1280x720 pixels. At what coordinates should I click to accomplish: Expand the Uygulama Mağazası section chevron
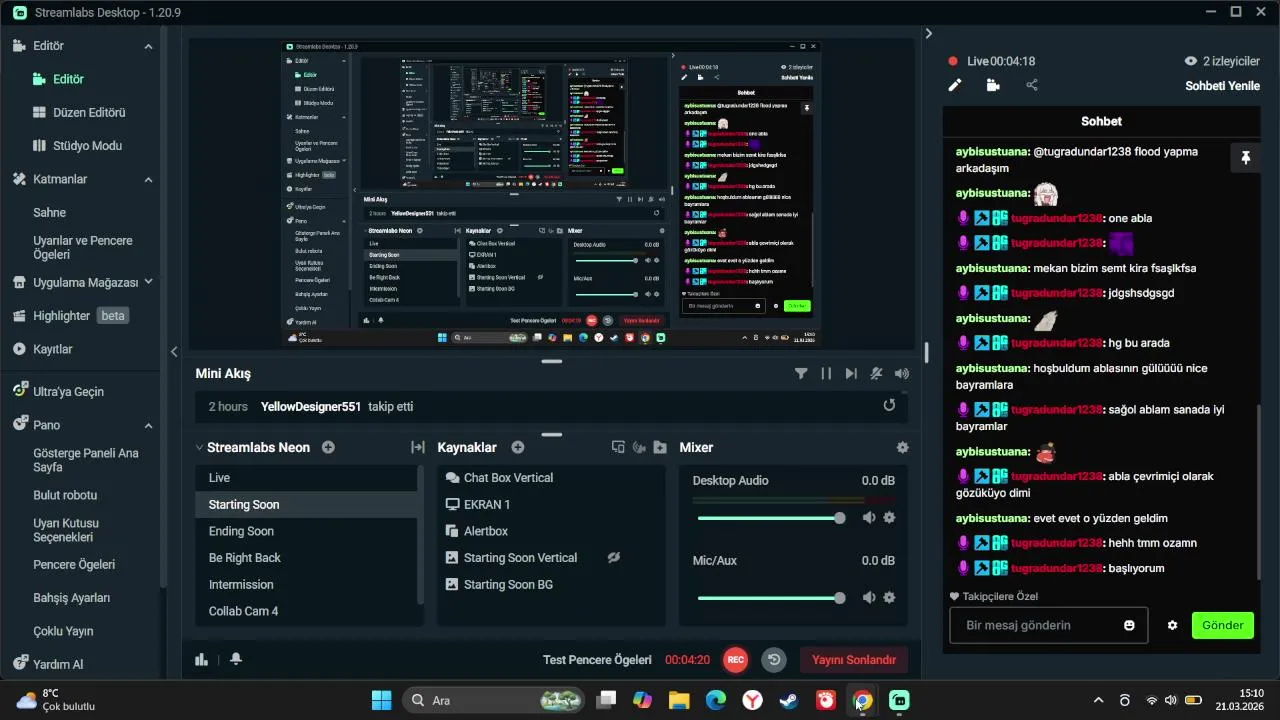click(148, 282)
